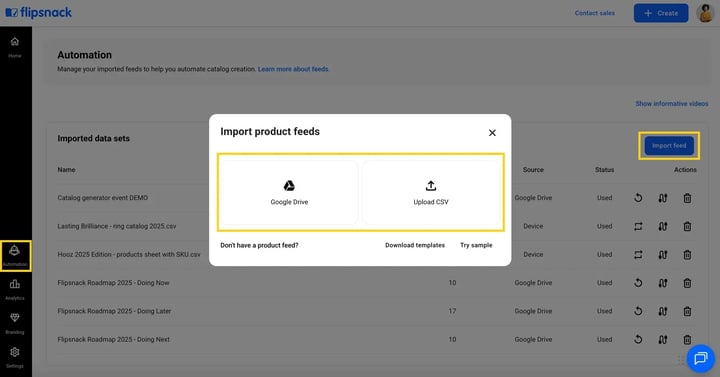Click the Status column header
This screenshot has height=377, width=720.
tap(604, 169)
